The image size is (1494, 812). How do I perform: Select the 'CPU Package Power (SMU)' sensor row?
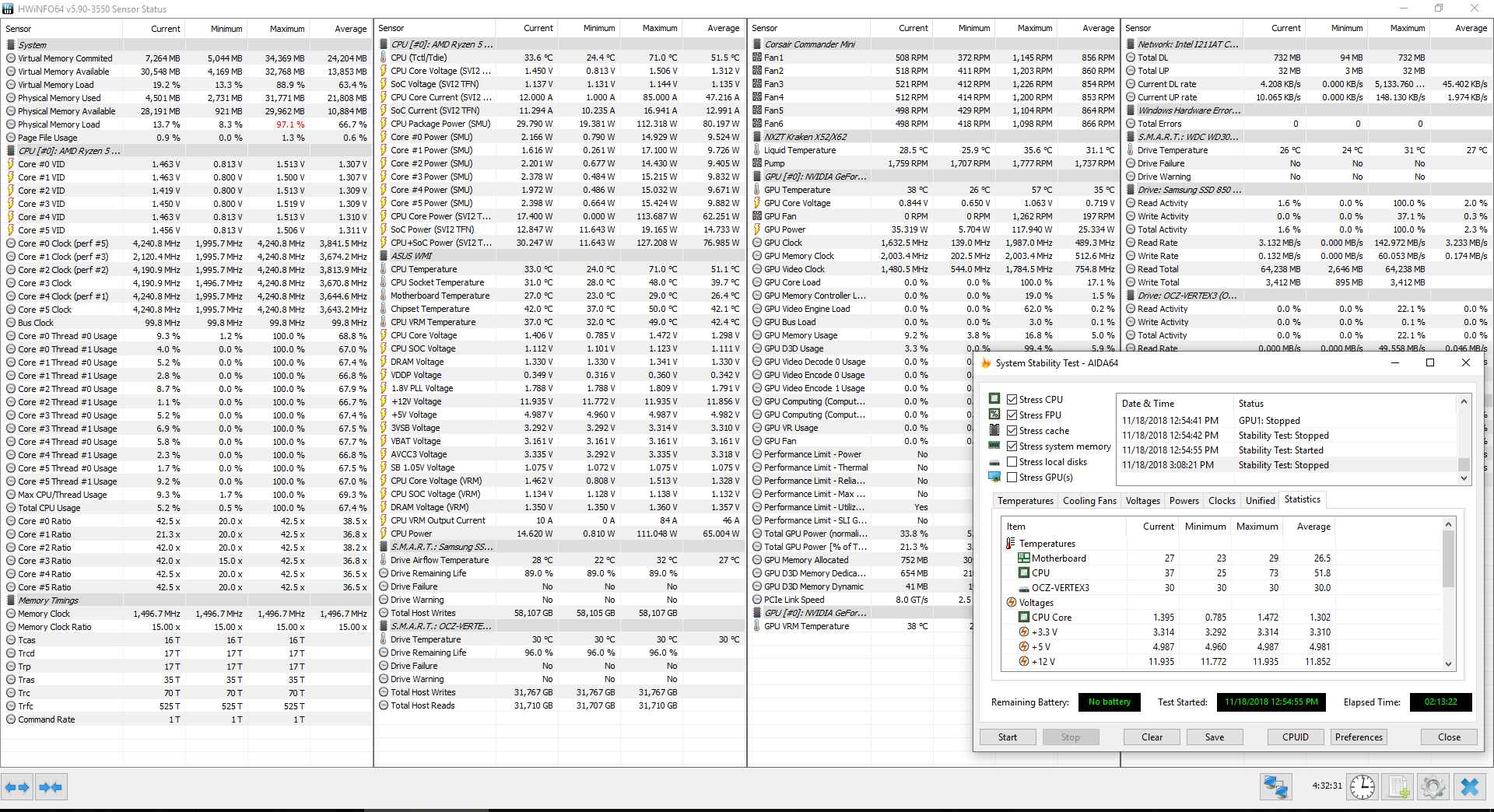click(559, 124)
